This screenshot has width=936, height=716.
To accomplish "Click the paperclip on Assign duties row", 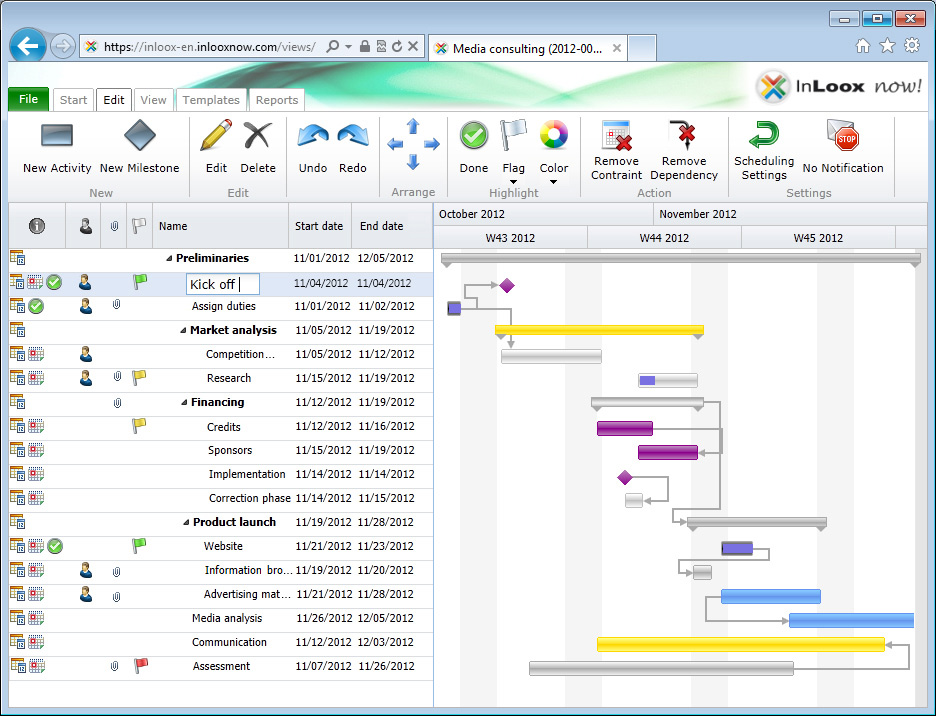I will pyautogui.click(x=116, y=305).
